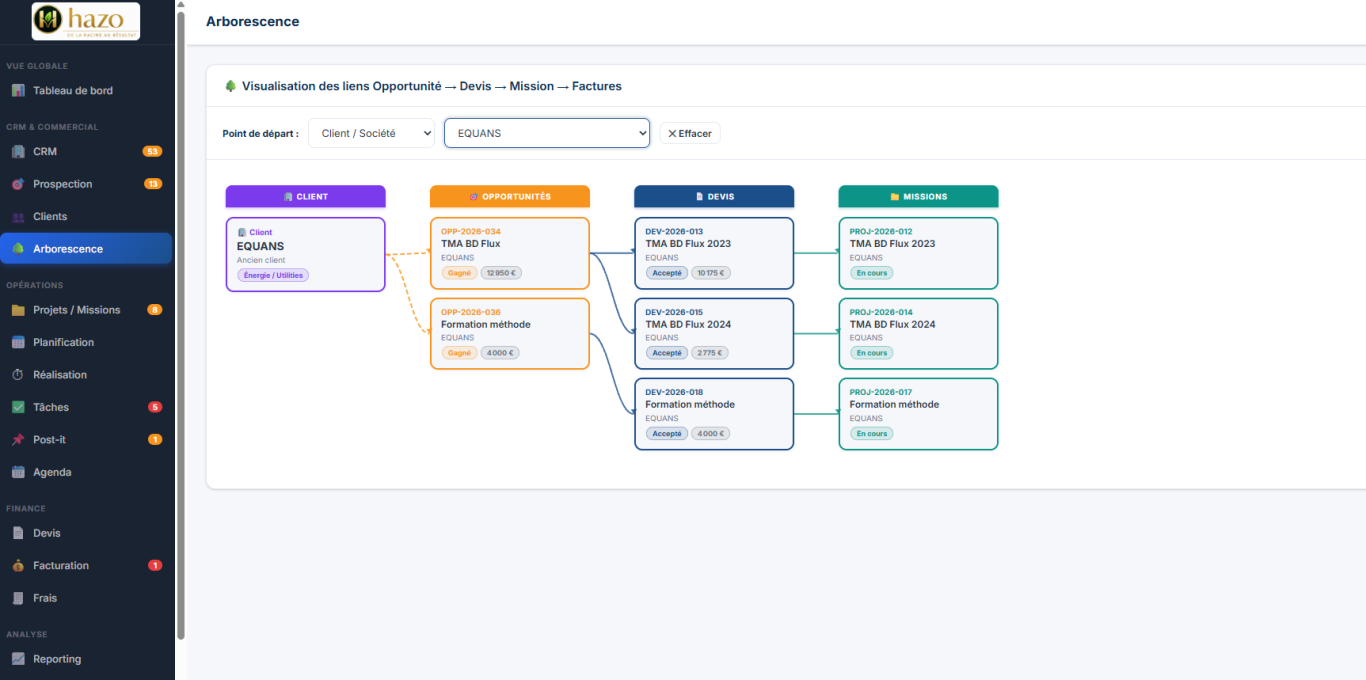Click the Post-it pin icon
The height and width of the screenshot is (680, 1366).
point(18,440)
